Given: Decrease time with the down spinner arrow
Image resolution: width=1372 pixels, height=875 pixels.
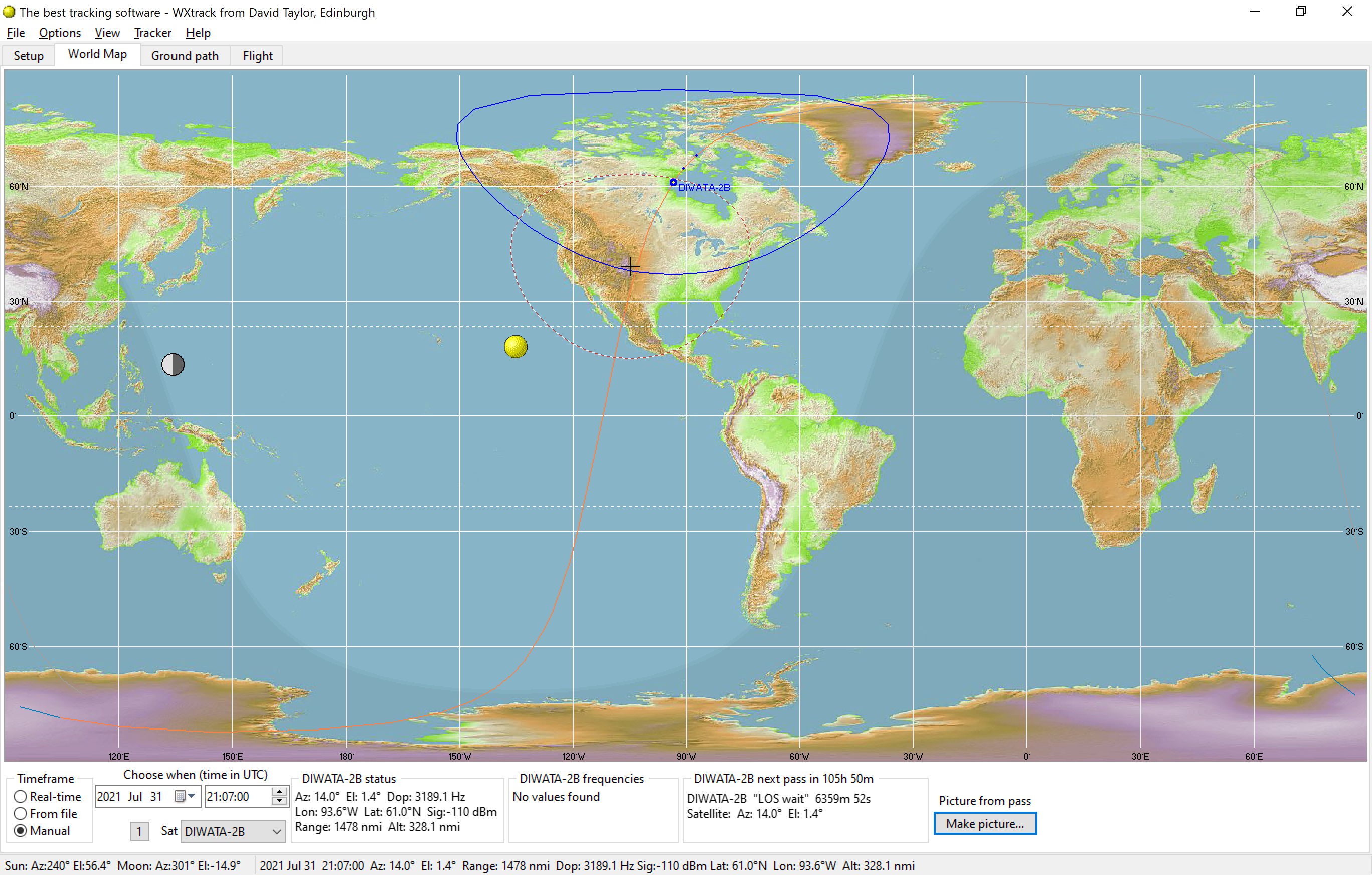Looking at the screenshot, I should [279, 801].
